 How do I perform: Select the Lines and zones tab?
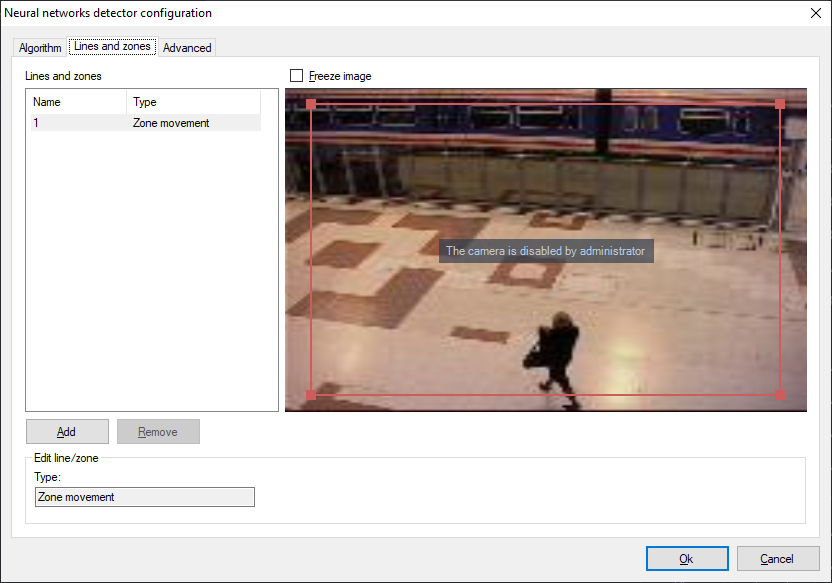(x=112, y=46)
